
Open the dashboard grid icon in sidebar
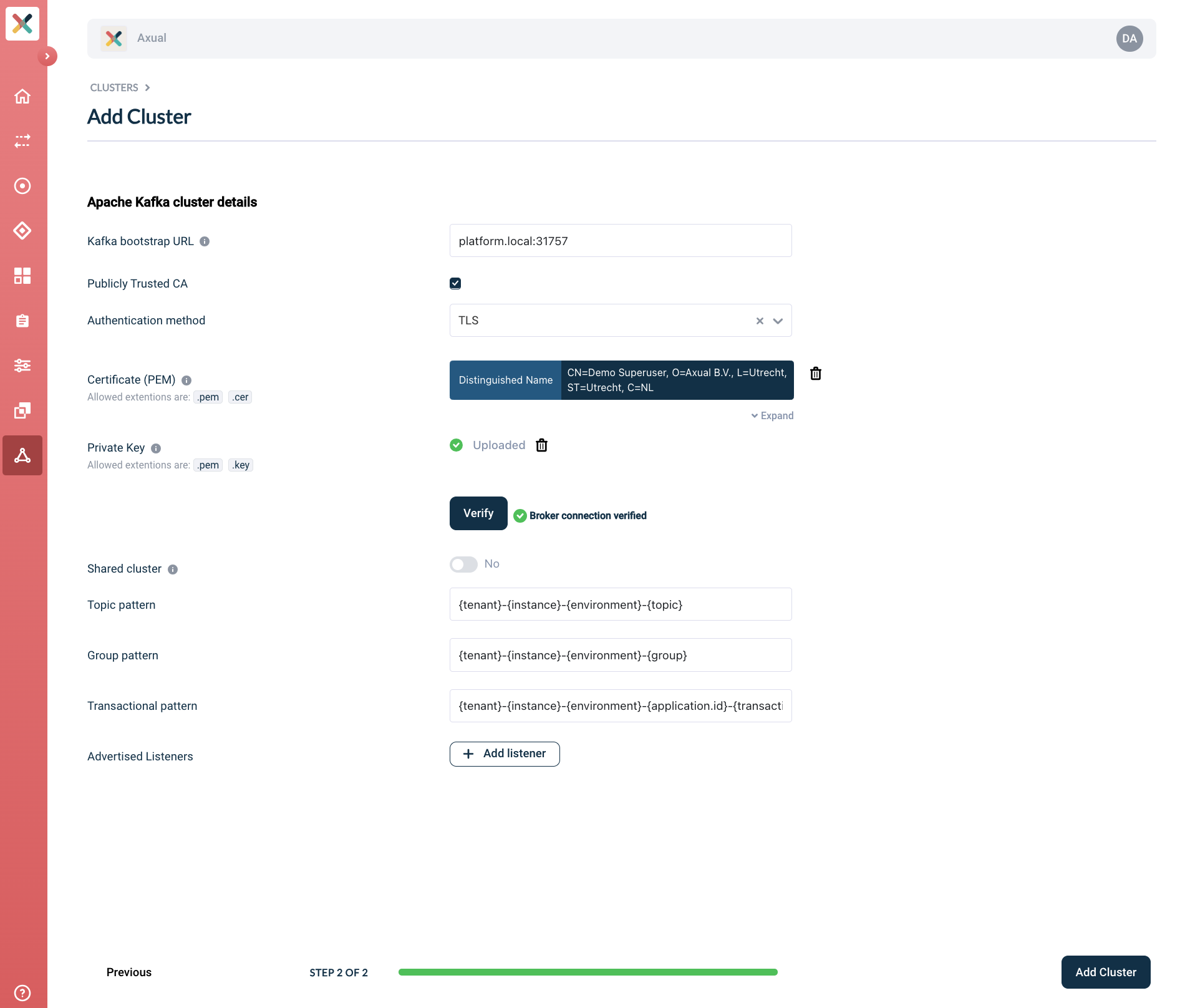[22, 276]
